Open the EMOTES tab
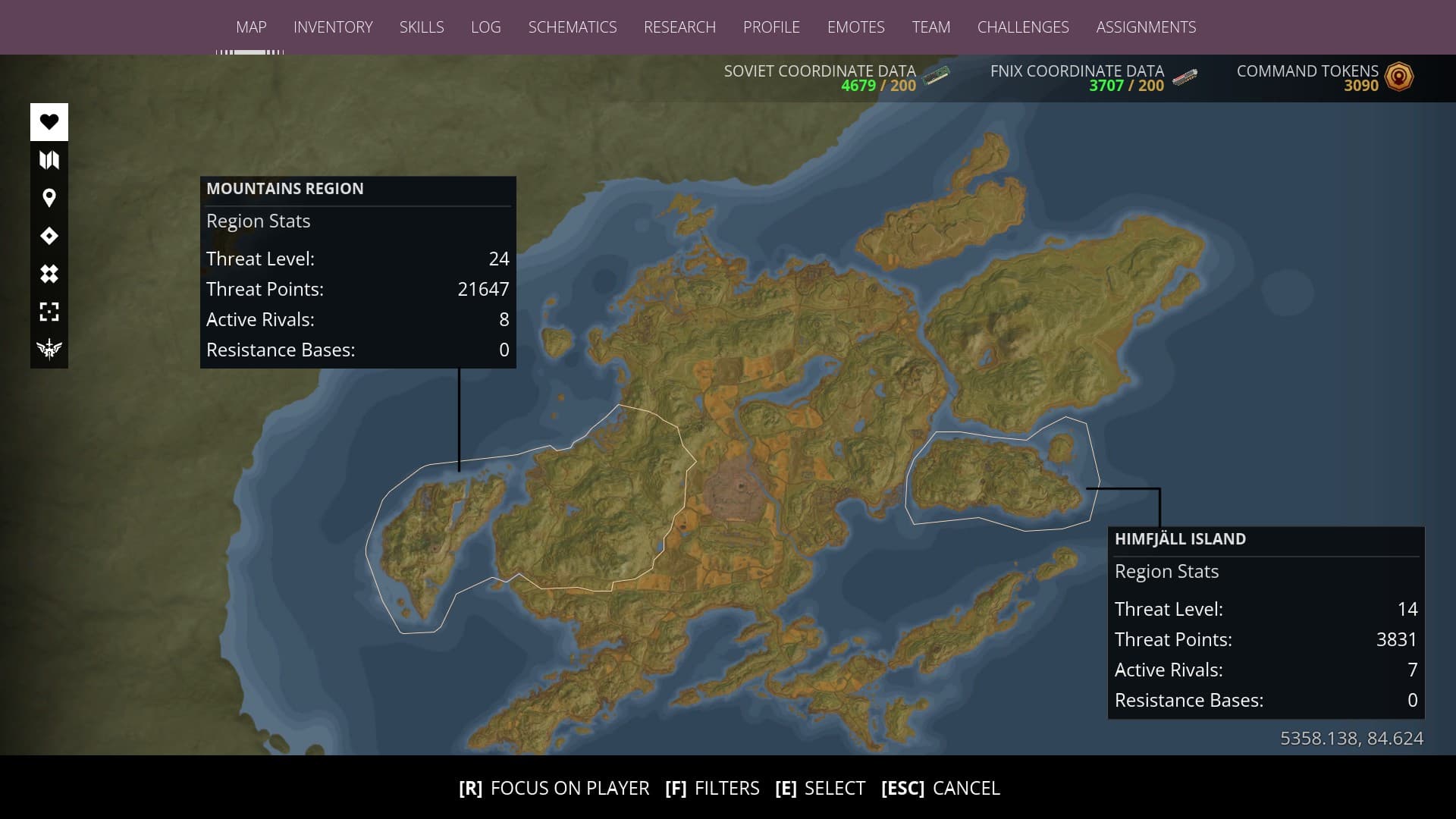This screenshot has width=1456, height=819. [x=855, y=27]
